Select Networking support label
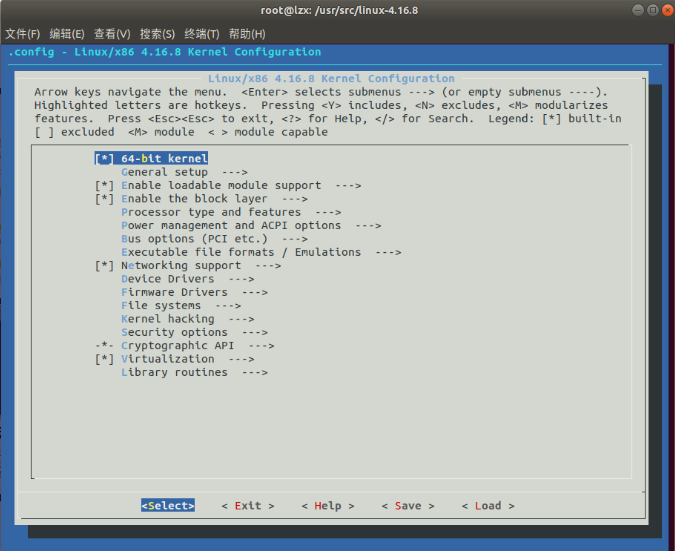 pyautogui.click(x=181, y=266)
